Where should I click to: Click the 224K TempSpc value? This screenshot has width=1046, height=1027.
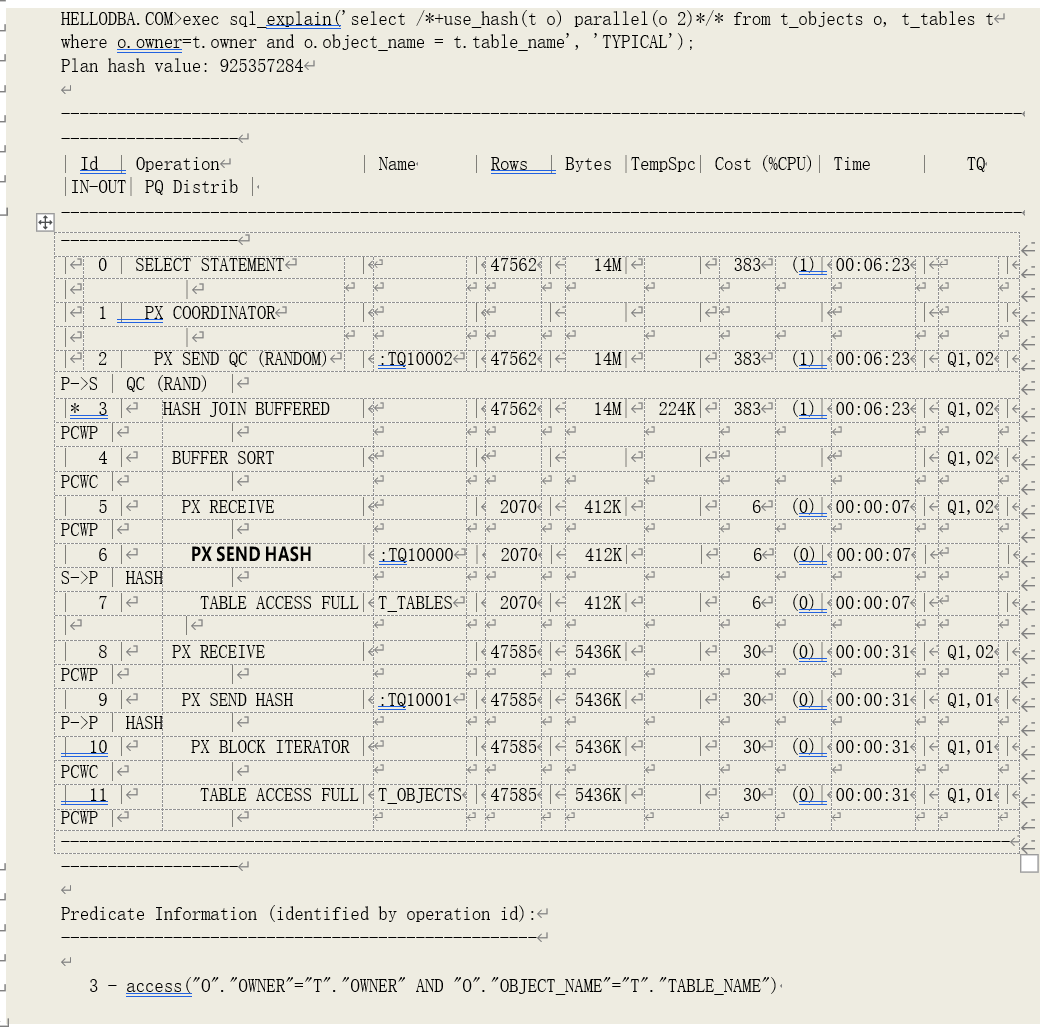[x=677, y=409]
